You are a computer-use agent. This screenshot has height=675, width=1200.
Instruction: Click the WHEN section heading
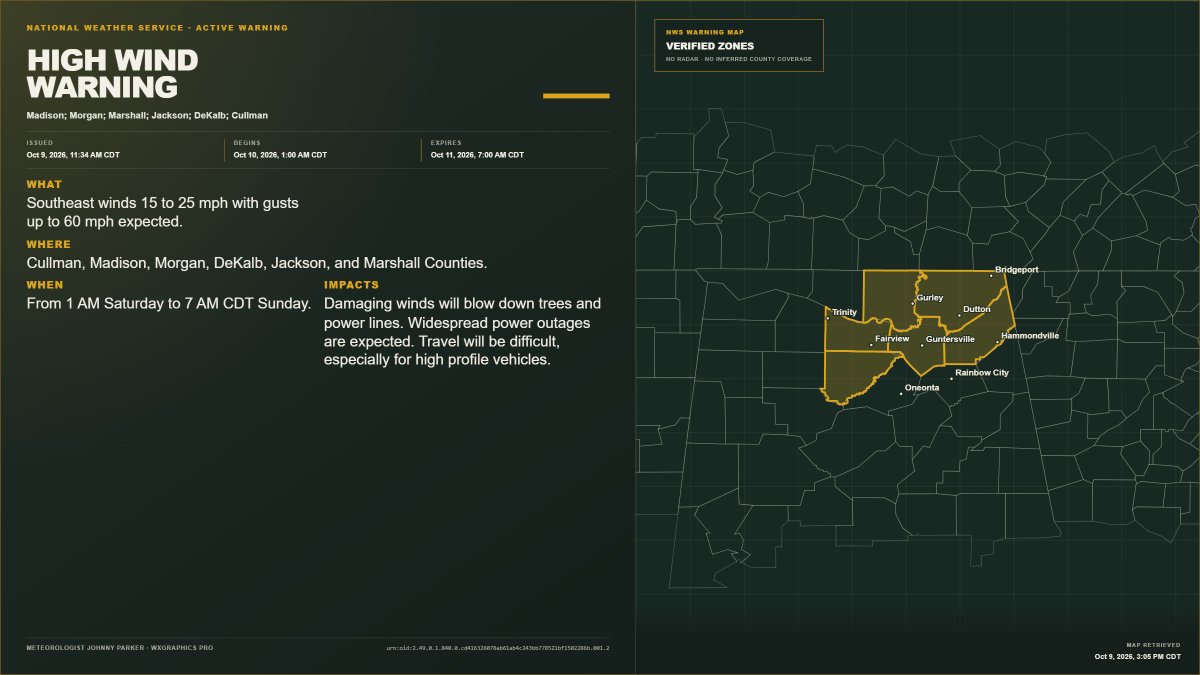click(45, 285)
